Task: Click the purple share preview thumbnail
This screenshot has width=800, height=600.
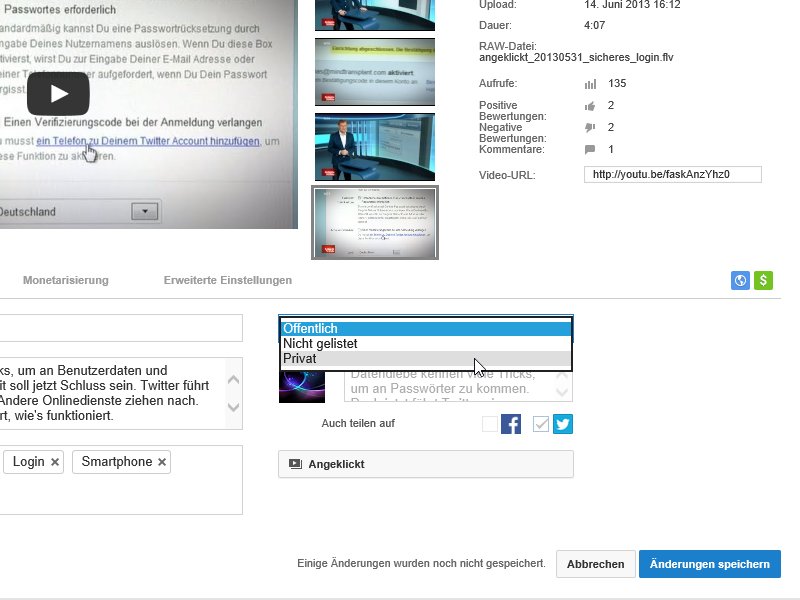Action: pos(302,387)
